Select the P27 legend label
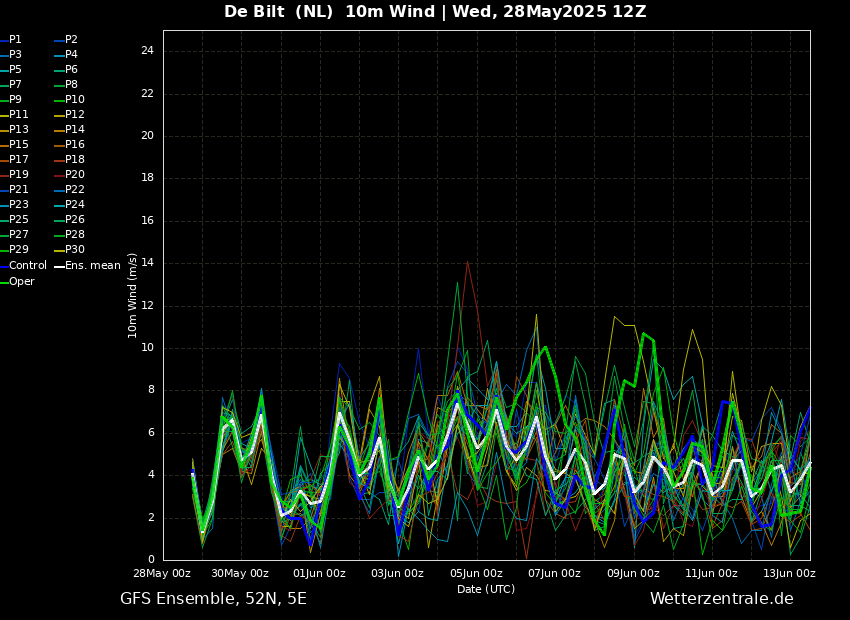850x620 pixels. pos(19,235)
